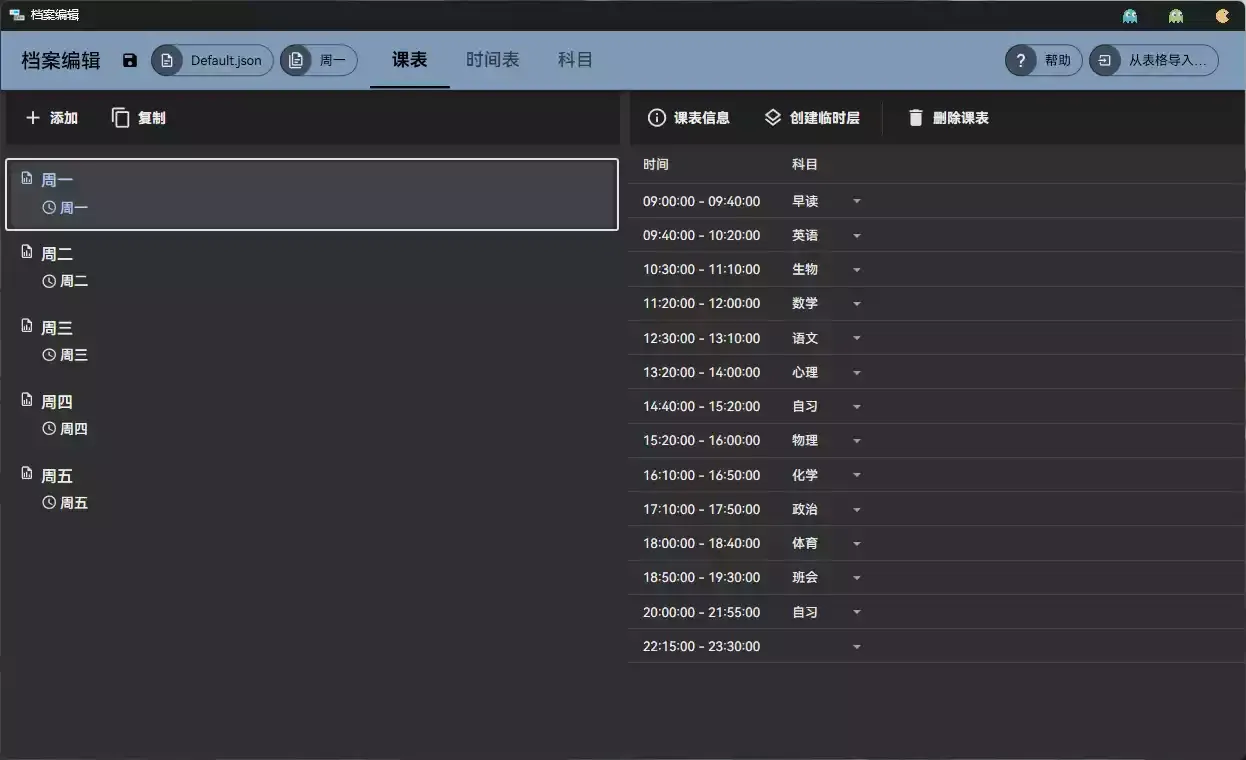The height and width of the screenshot is (760, 1246).
Task: Open subject dropdown for 09:00:00 - 09:40:00
Action: (857, 202)
